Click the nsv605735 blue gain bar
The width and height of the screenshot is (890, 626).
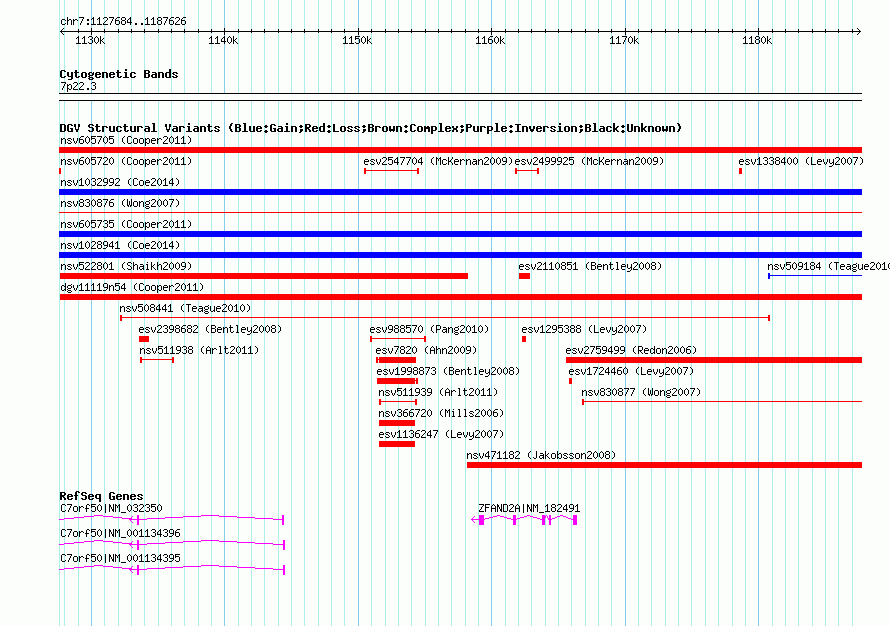click(x=460, y=234)
